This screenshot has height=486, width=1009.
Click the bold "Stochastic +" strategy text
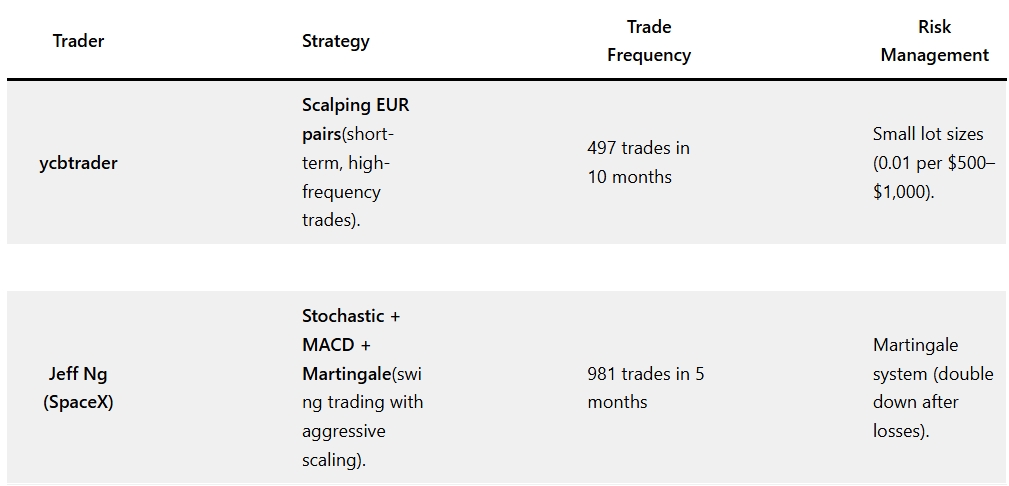[x=350, y=316]
